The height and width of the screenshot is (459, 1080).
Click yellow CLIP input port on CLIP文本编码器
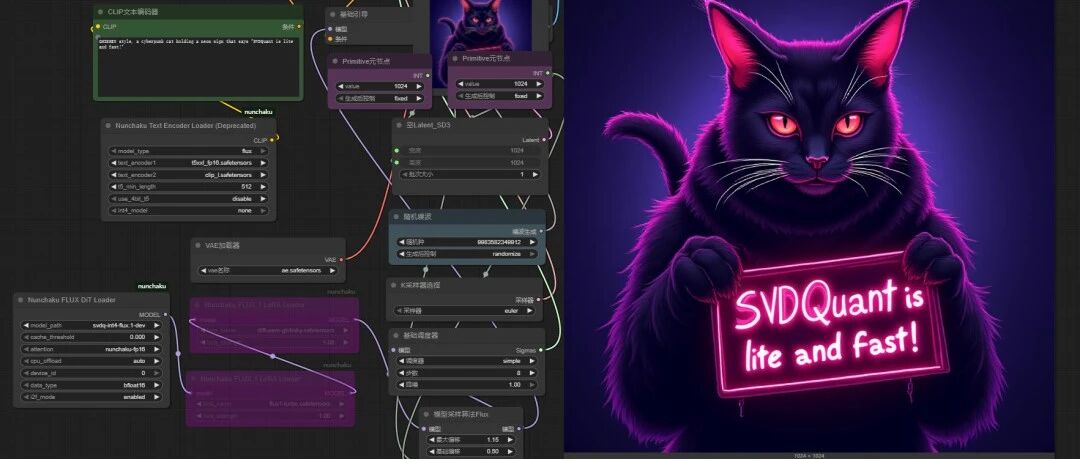[98, 26]
